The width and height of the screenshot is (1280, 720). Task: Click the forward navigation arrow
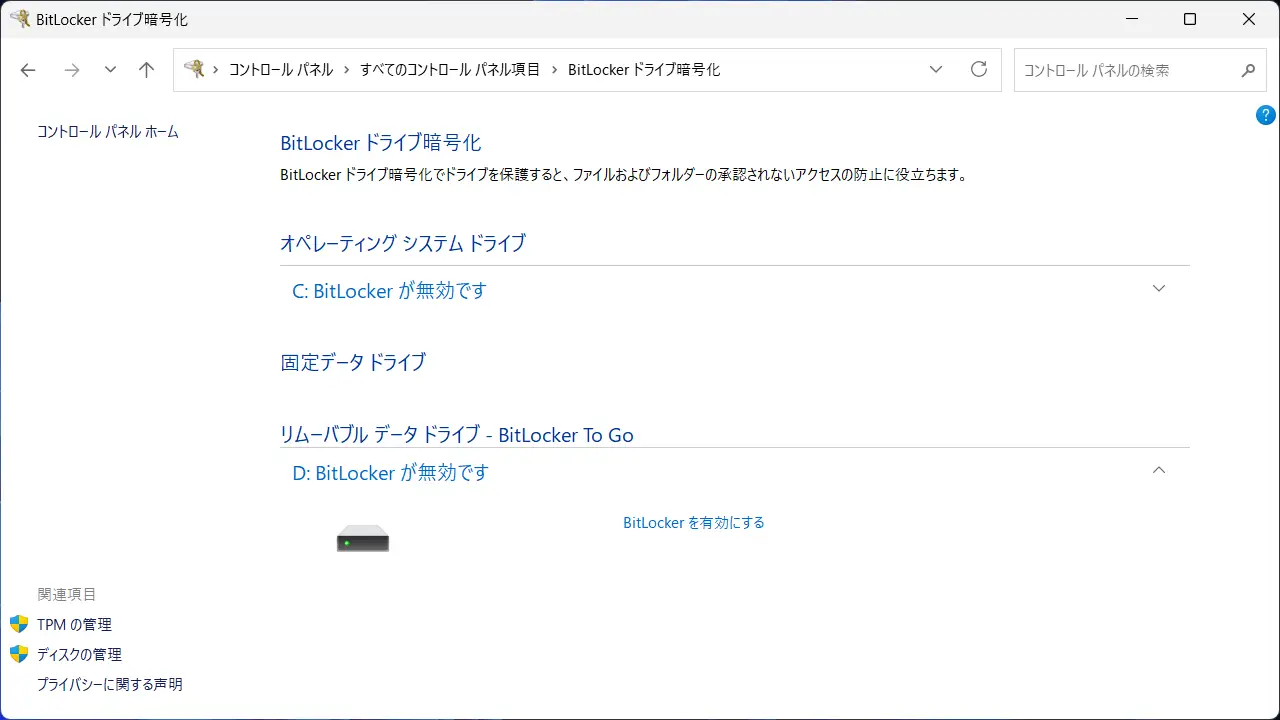pos(71,70)
